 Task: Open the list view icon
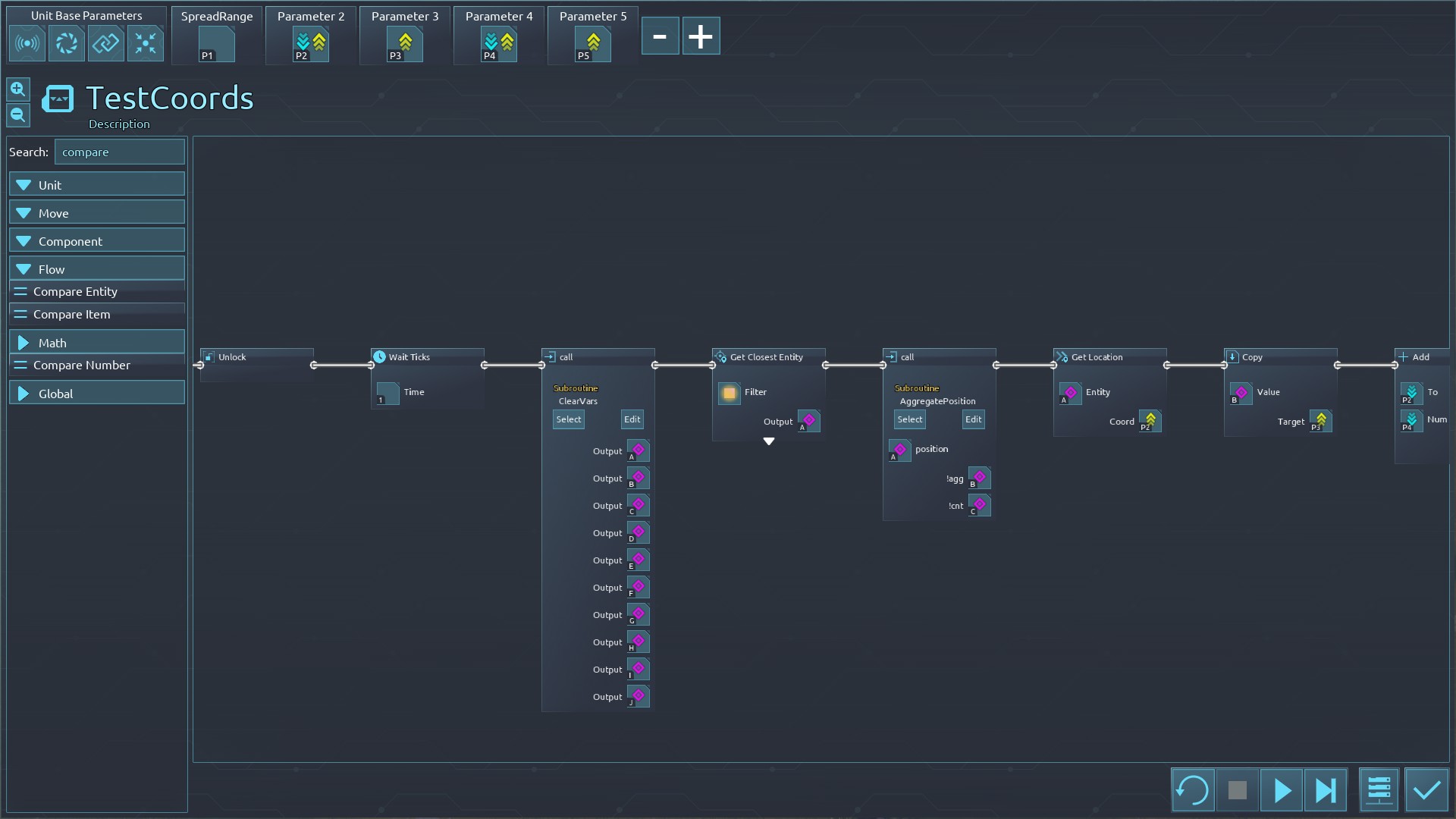coord(1379,790)
